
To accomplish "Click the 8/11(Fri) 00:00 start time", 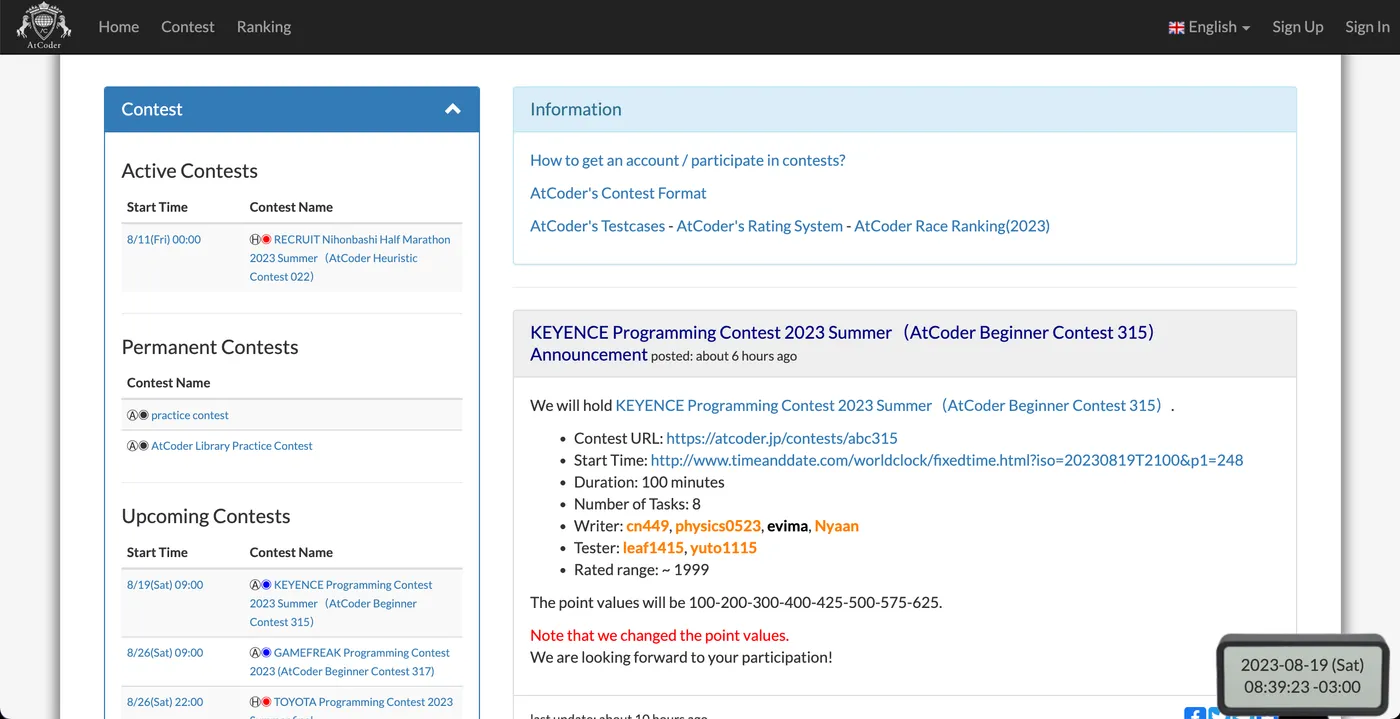I will [x=164, y=240].
